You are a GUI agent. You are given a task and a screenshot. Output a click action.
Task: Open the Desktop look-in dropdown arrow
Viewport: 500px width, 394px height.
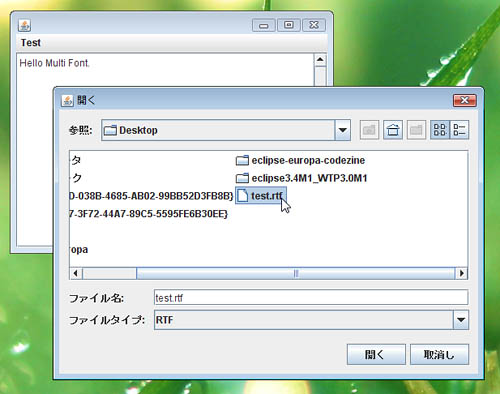(343, 130)
